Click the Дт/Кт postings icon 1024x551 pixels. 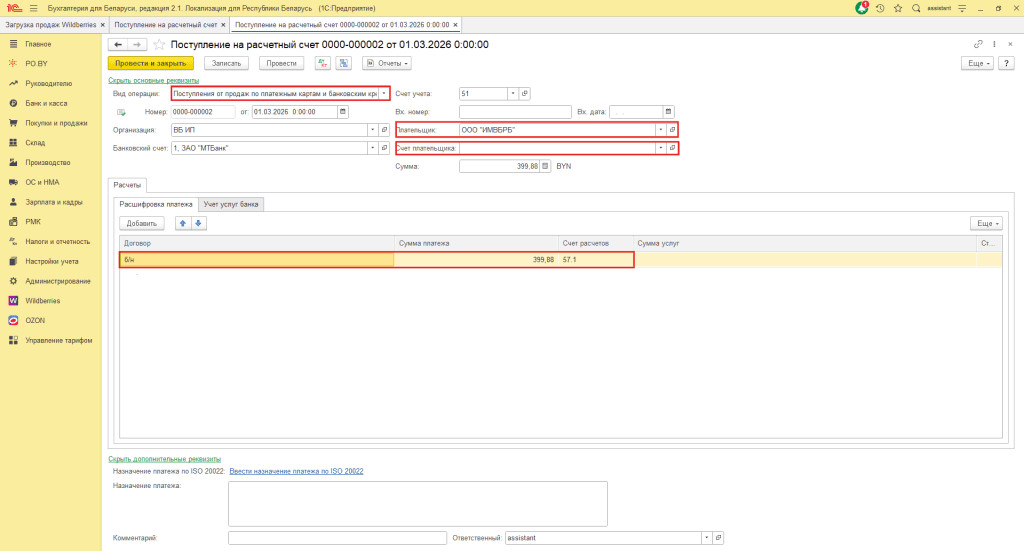tap(322, 63)
